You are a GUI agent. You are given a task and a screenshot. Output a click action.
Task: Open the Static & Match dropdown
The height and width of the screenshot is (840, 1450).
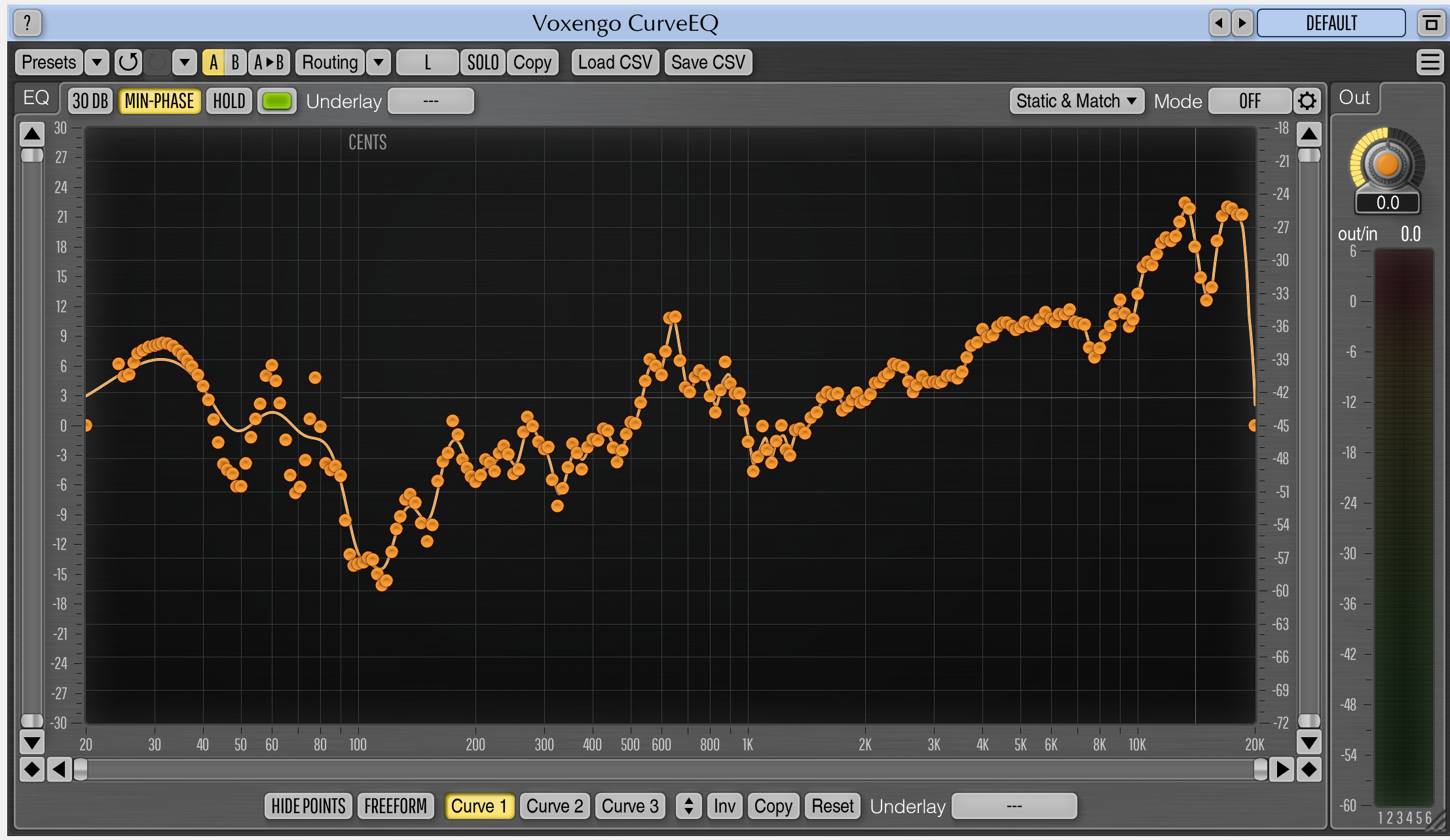pyautogui.click(x=1077, y=101)
